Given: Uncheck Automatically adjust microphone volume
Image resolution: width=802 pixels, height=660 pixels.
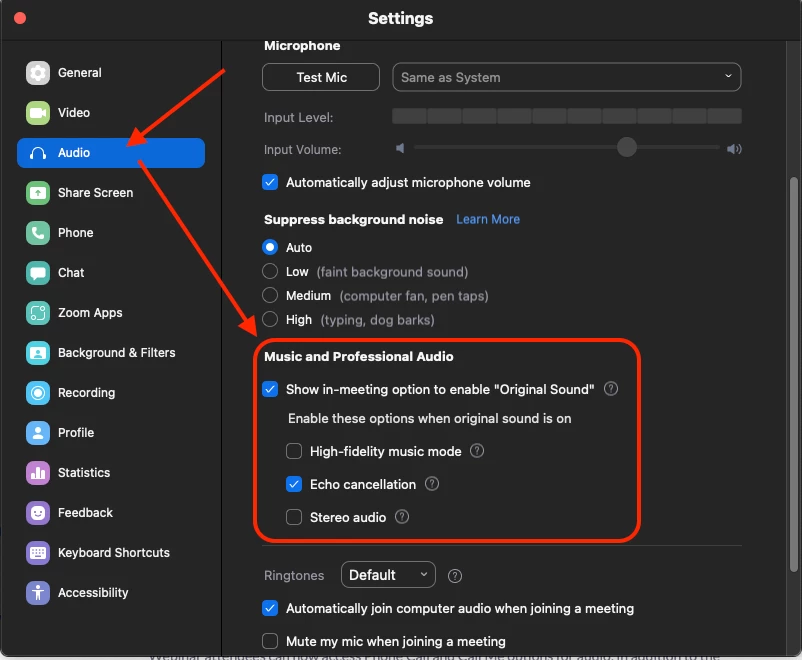Looking at the screenshot, I should tap(270, 182).
